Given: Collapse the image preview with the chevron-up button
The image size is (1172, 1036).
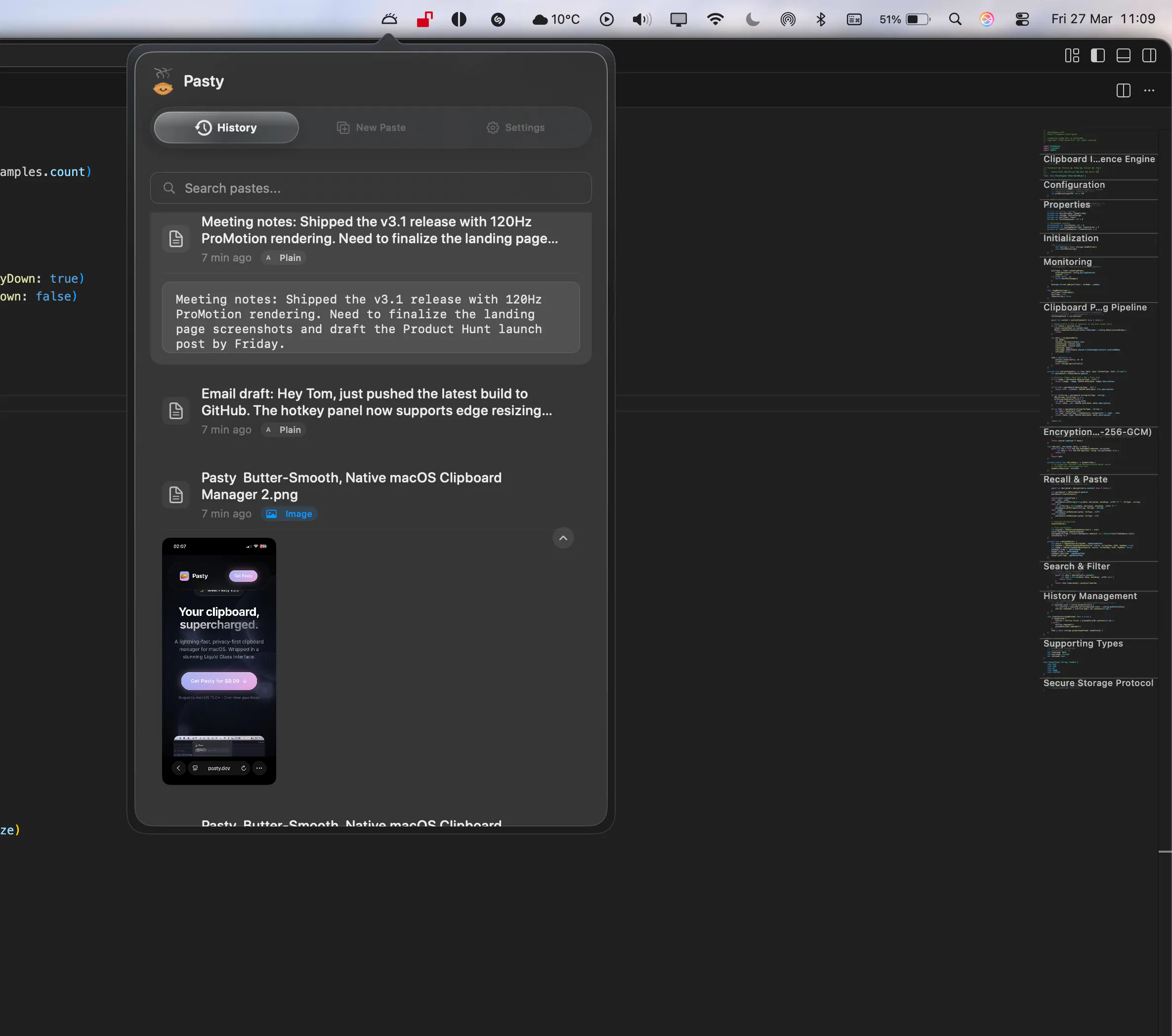Looking at the screenshot, I should [x=563, y=538].
